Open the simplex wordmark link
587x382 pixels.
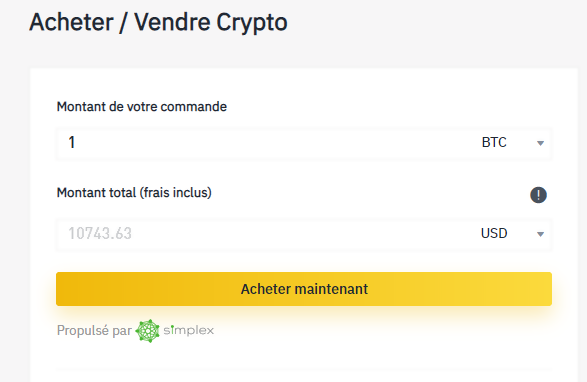click(189, 330)
